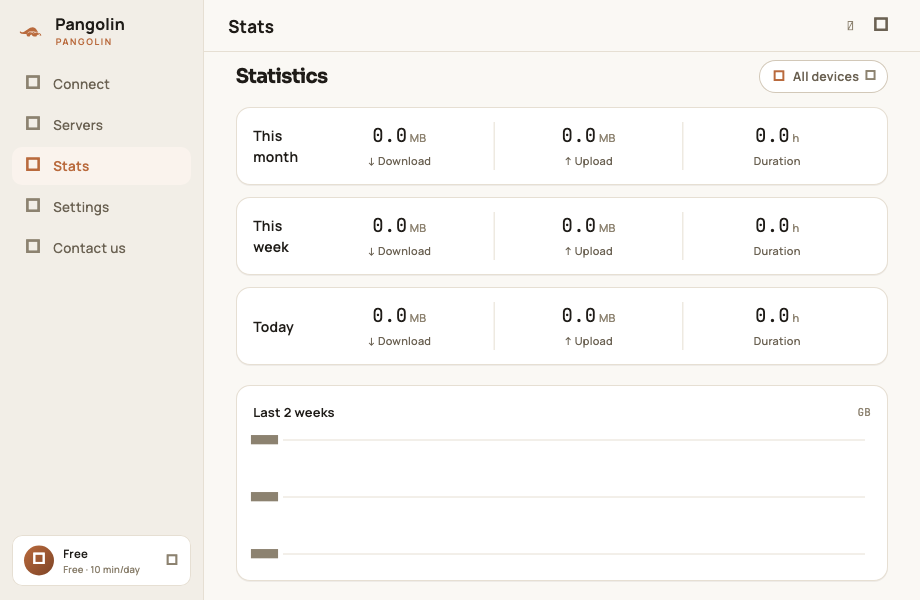Click the Contact us sidebar icon

click(33, 247)
